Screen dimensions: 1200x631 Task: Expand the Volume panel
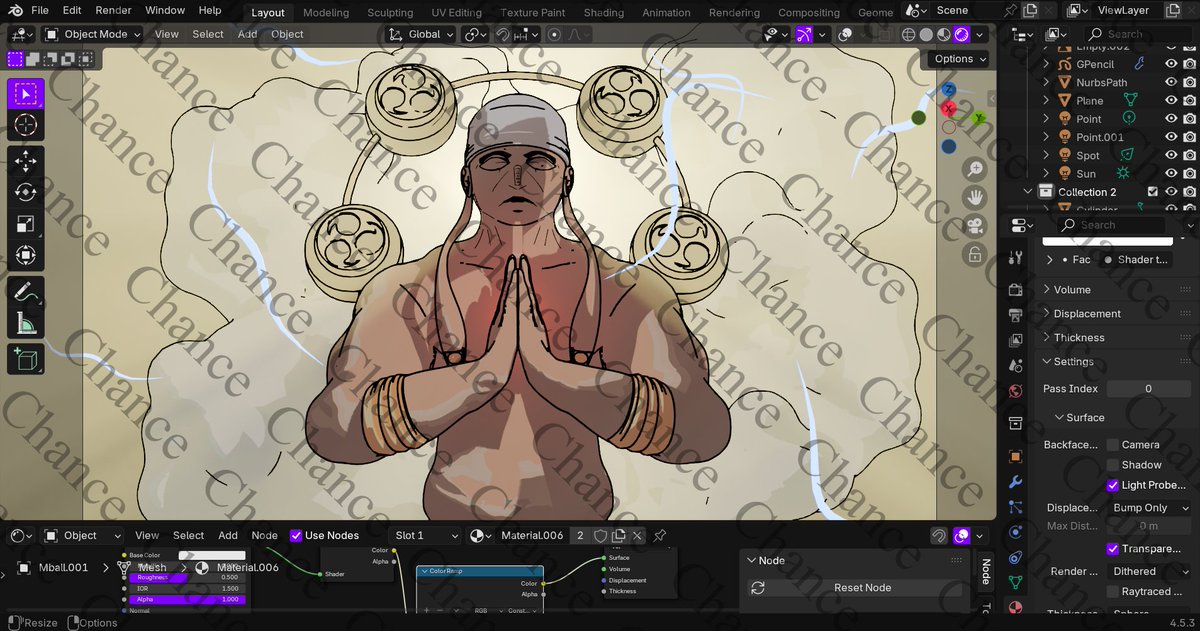pyautogui.click(x=1072, y=290)
